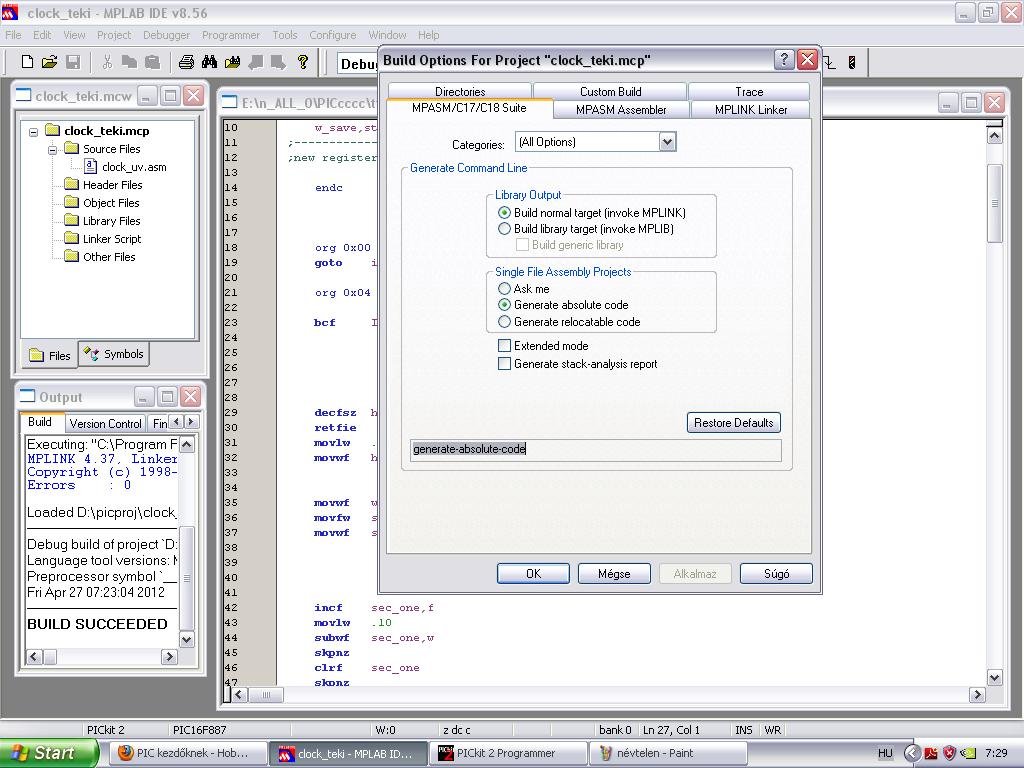Click the editor vertical scrollbar thumb
The image size is (1024, 768).
pyautogui.click(x=994, y=203)
